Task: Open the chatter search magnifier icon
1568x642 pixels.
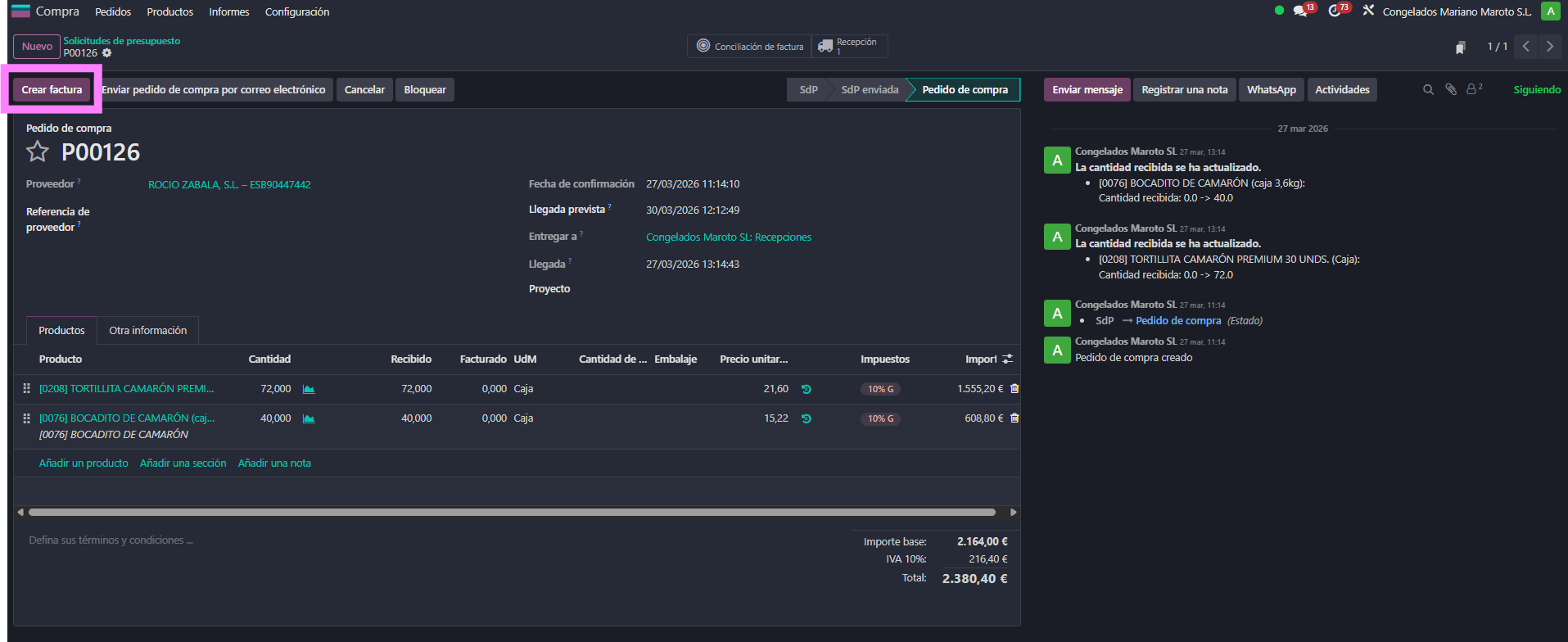Action: (x=1428, y=90)
